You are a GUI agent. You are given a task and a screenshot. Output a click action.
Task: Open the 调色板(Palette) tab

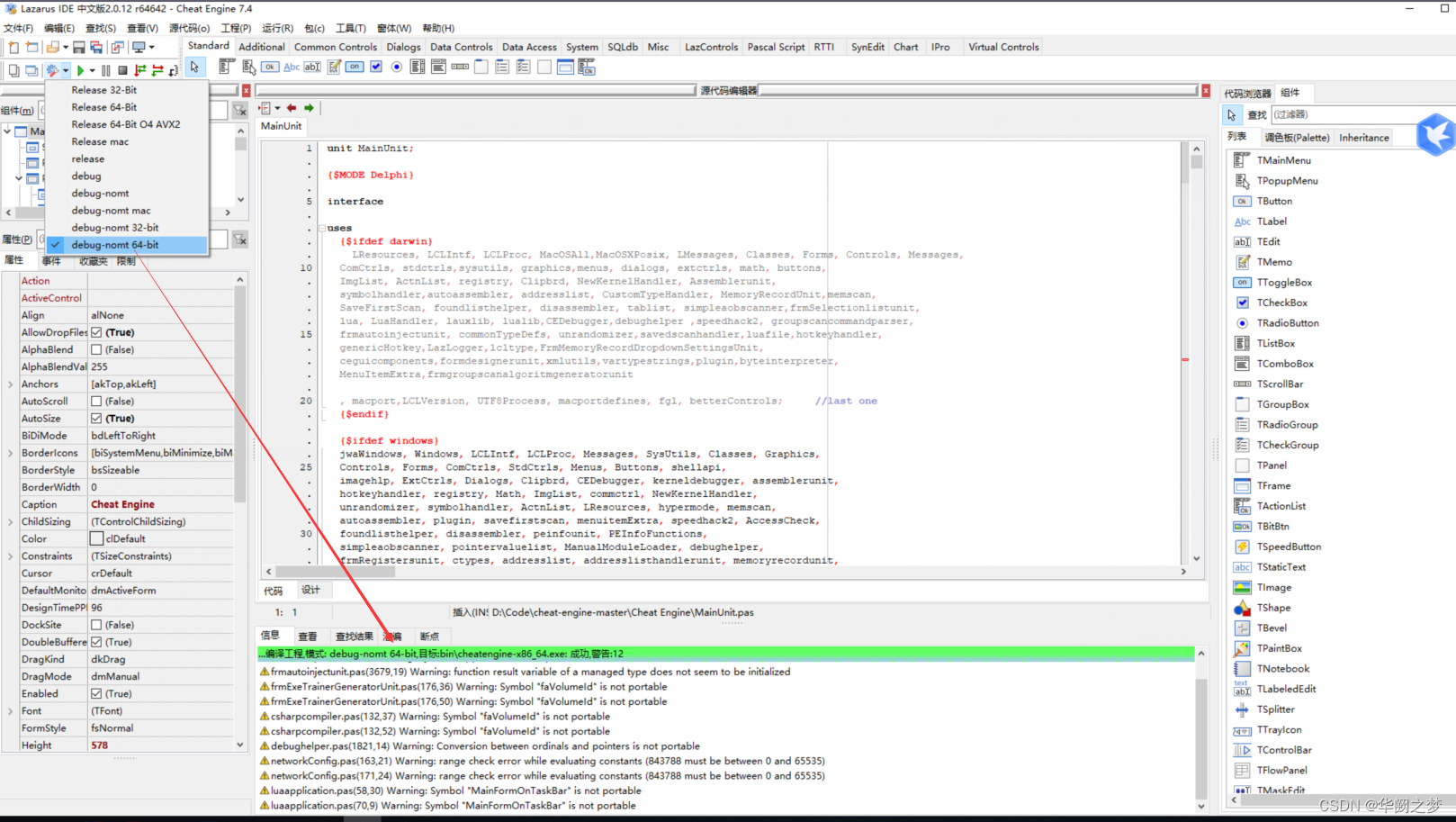pyautogui.click(x=1297, y=138)
